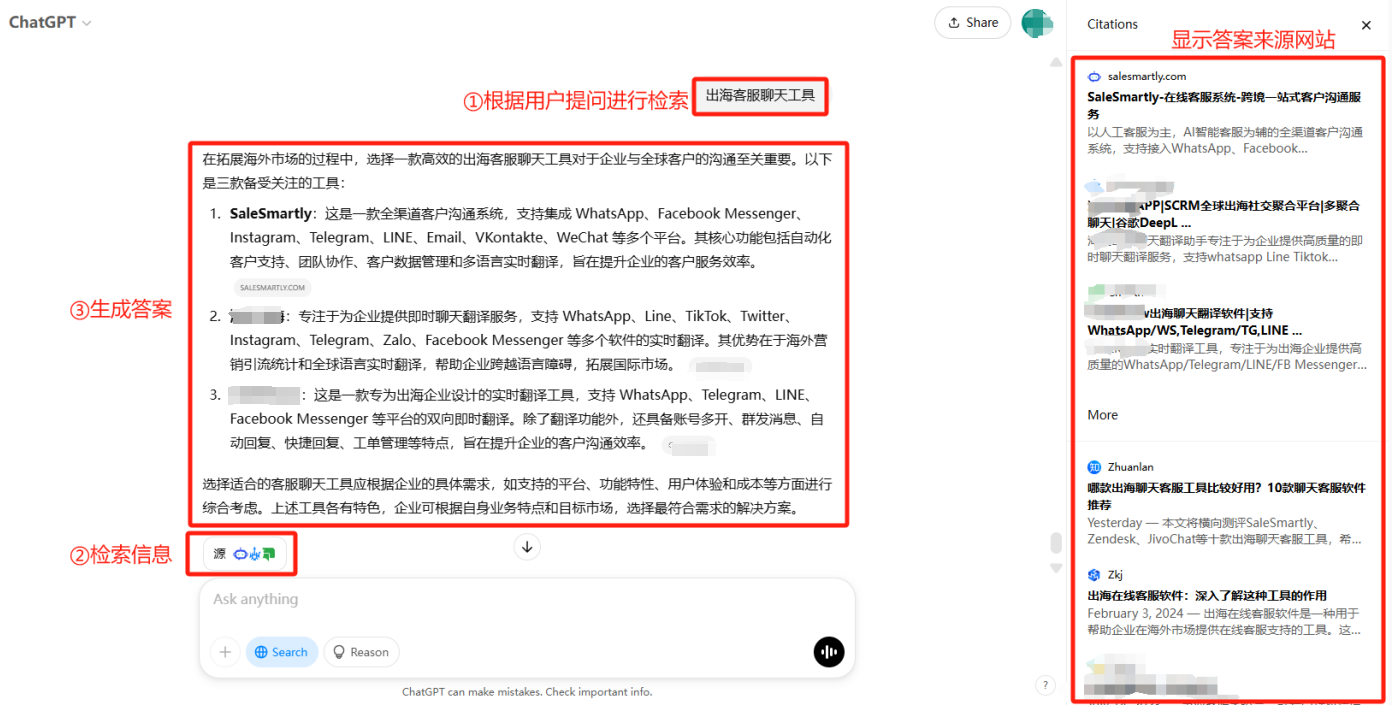1396x712 pixels.
Task: Click the plus attach button
Action: point(225,652)
